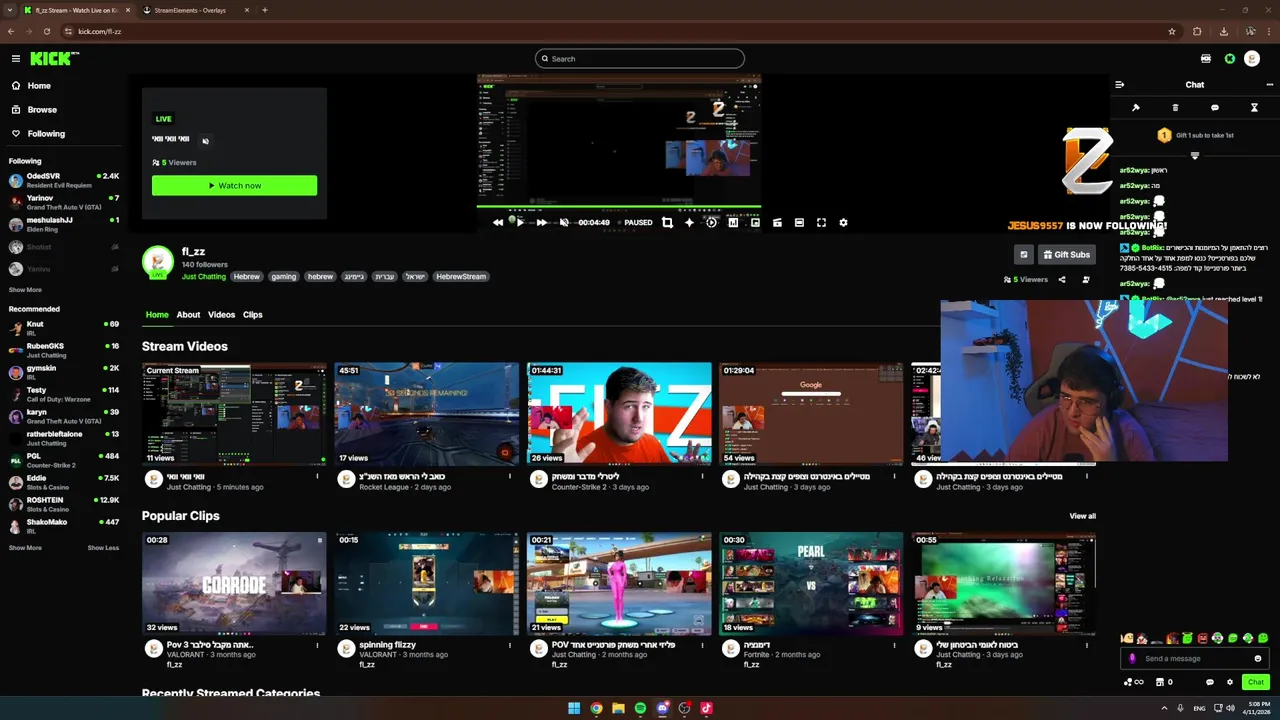Share the fl_zz channel
This screenshot has width=1280, height=720.
pos(1062,280)
